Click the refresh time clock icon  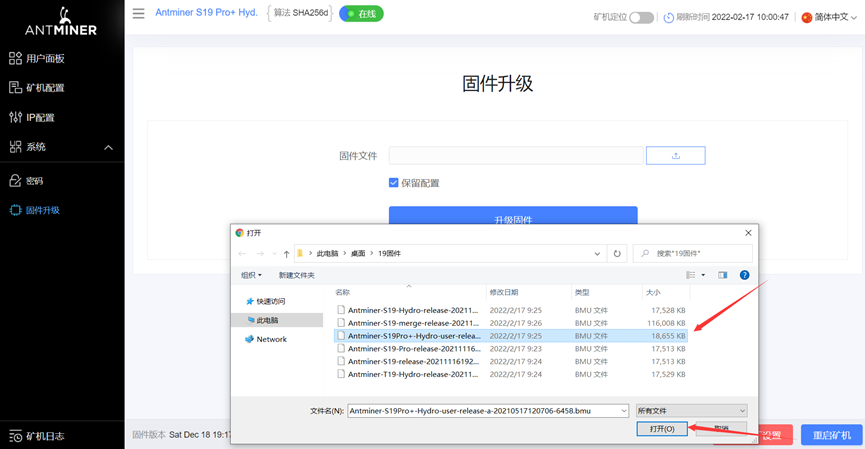tap(668, 18)
